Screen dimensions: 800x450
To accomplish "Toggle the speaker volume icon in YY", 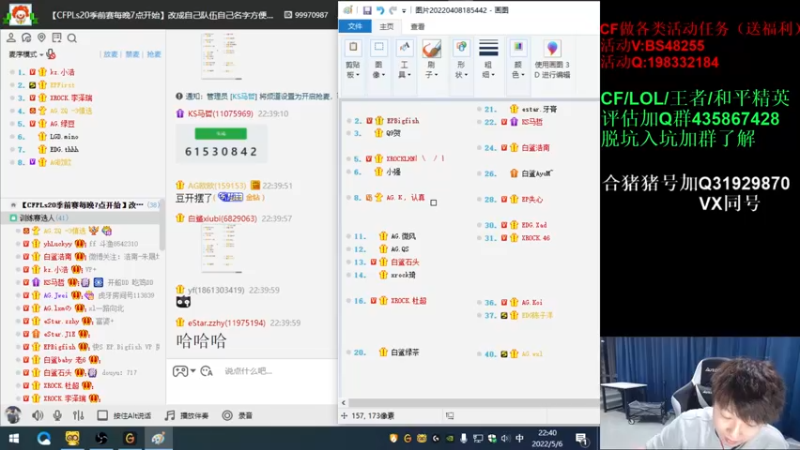I will pos(37,415).
